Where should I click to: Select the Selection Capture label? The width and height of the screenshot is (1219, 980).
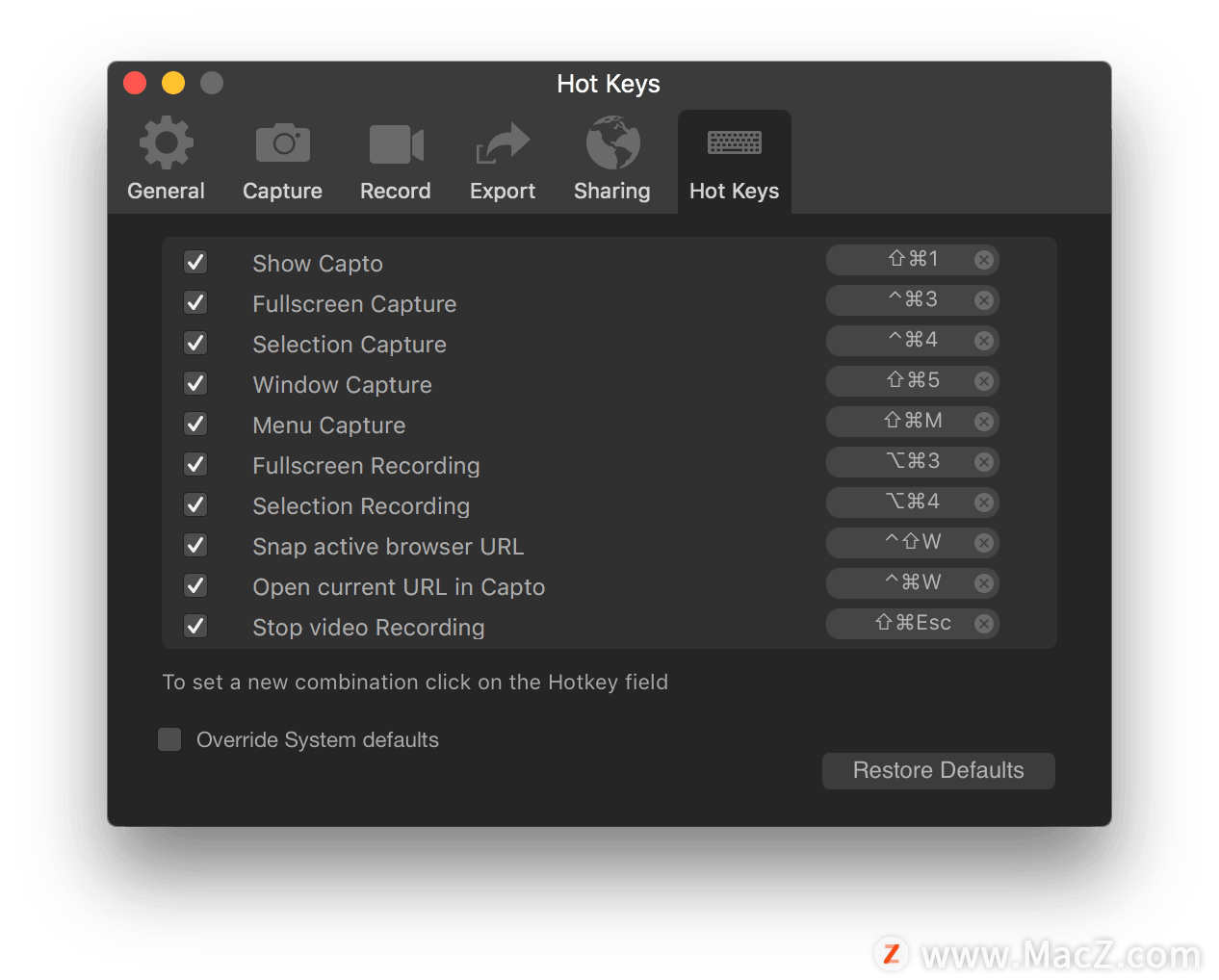[350, 345]
